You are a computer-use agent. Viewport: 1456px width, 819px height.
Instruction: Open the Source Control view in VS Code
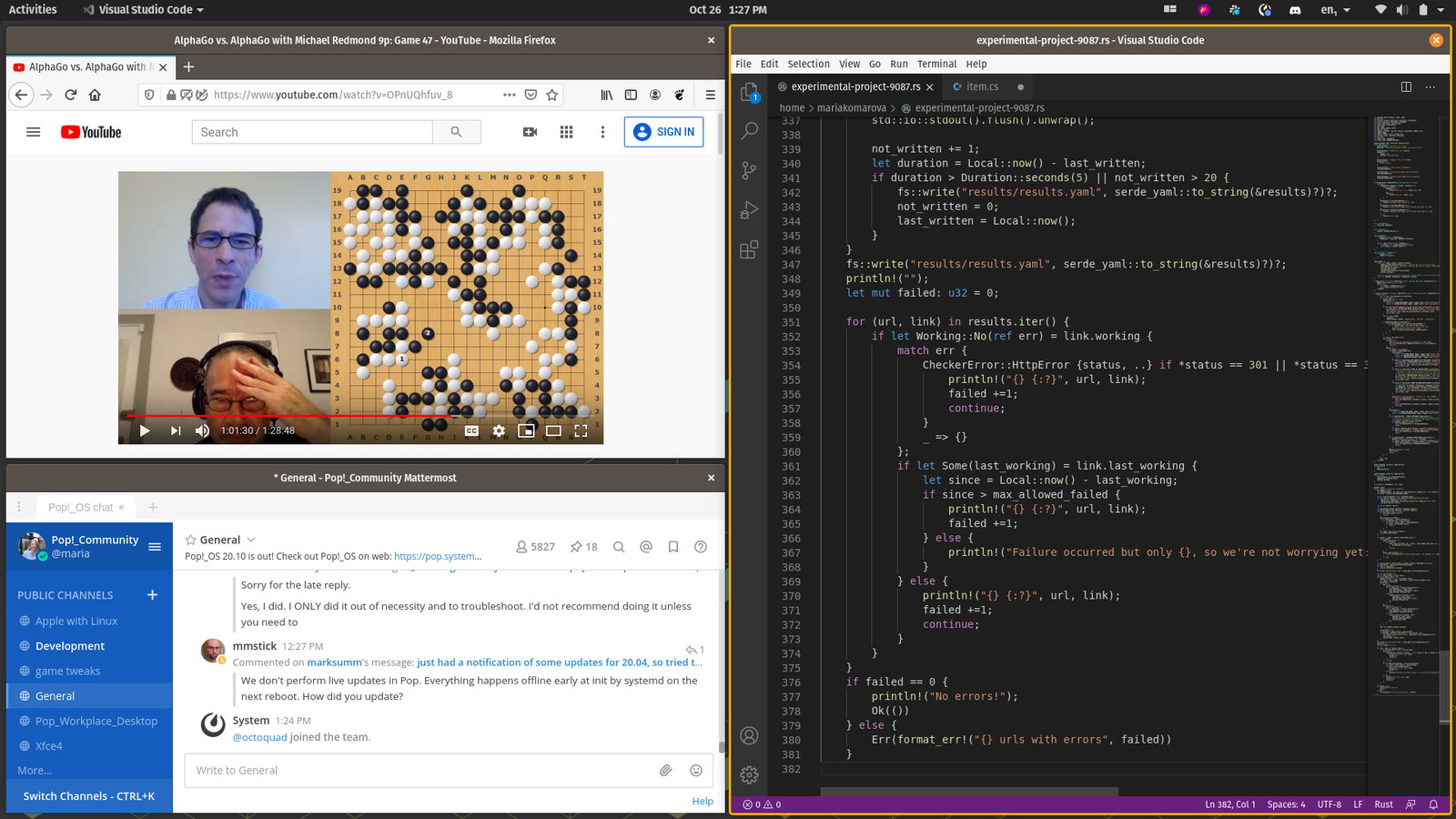(749, 170)
